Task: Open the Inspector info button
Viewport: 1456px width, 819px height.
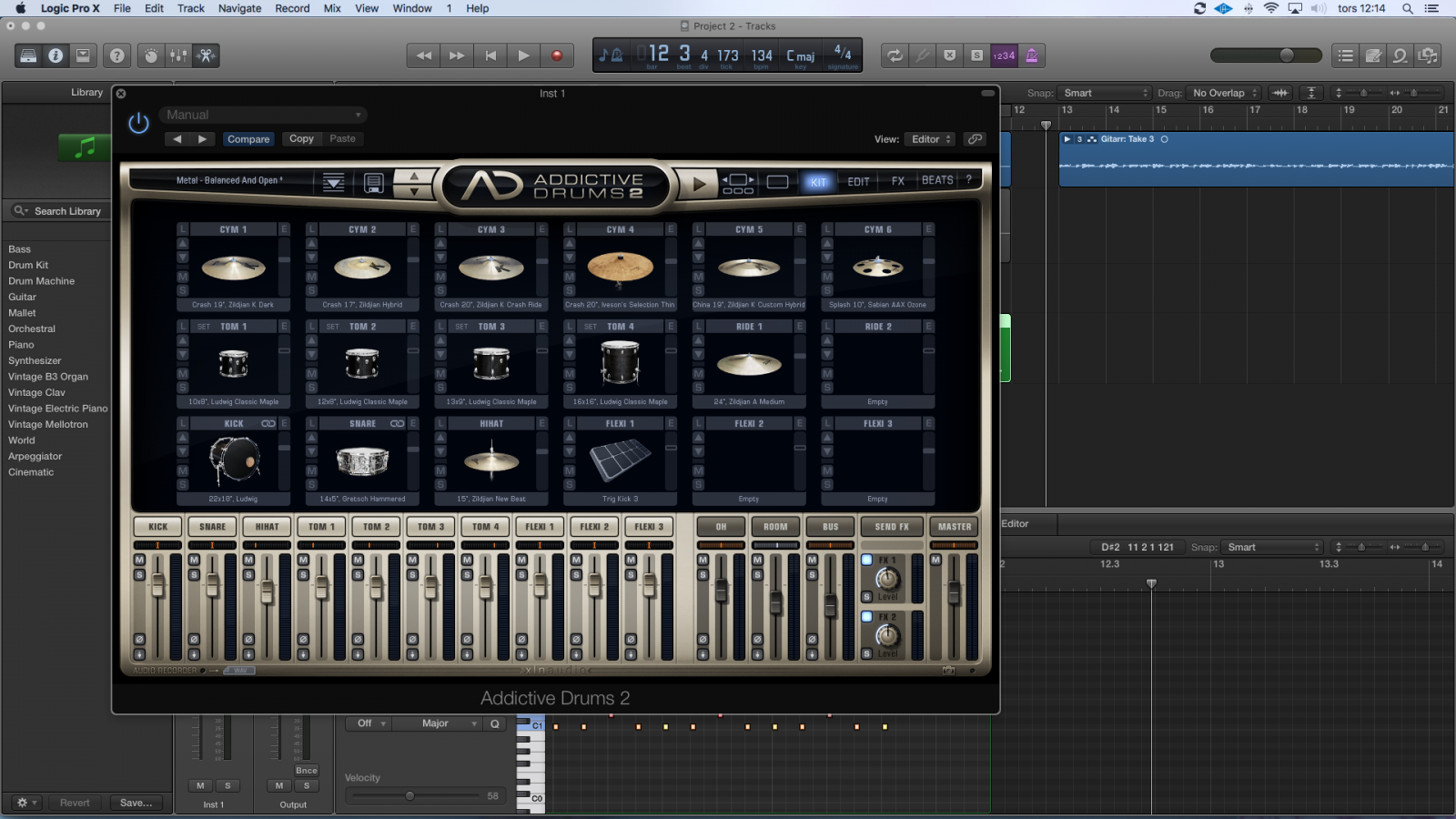Action: (56, 56)
